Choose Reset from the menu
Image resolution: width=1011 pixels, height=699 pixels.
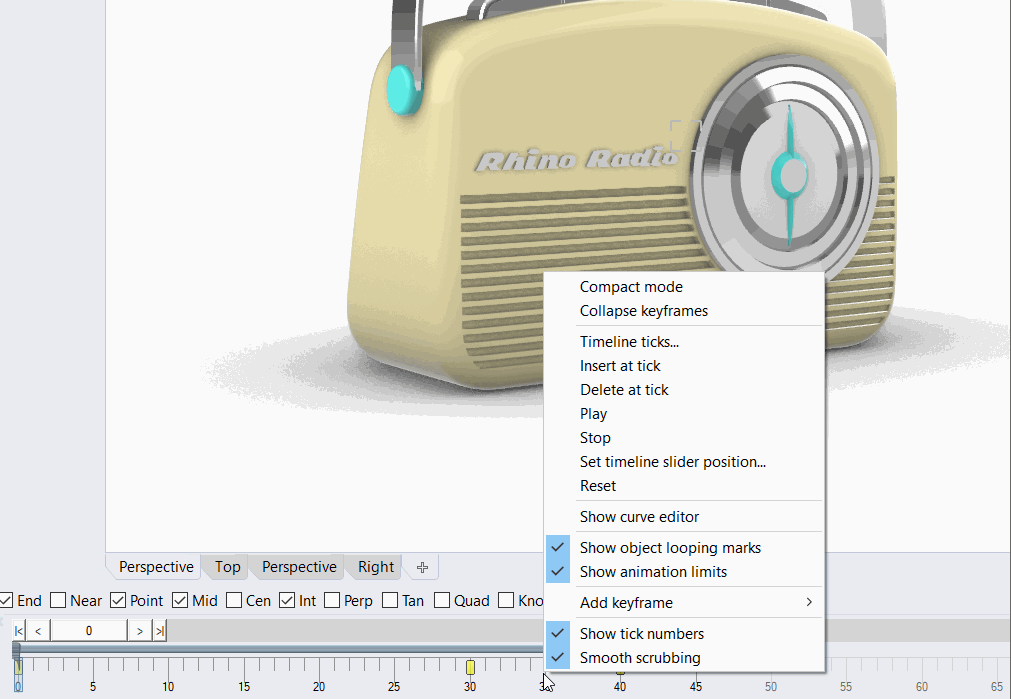(x=684, y=486)
